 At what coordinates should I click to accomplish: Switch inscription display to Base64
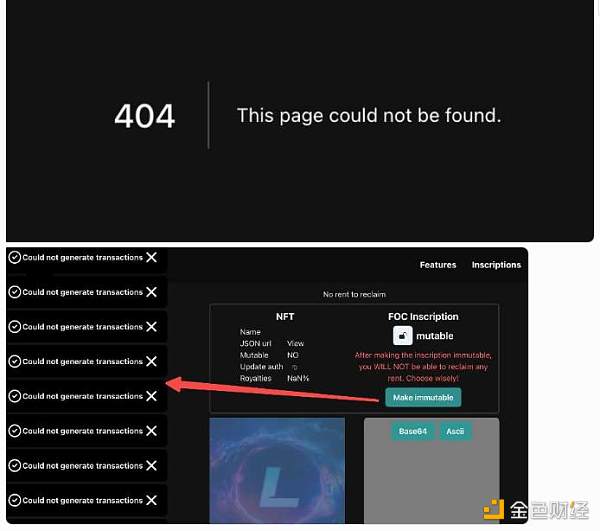[413, 431]
